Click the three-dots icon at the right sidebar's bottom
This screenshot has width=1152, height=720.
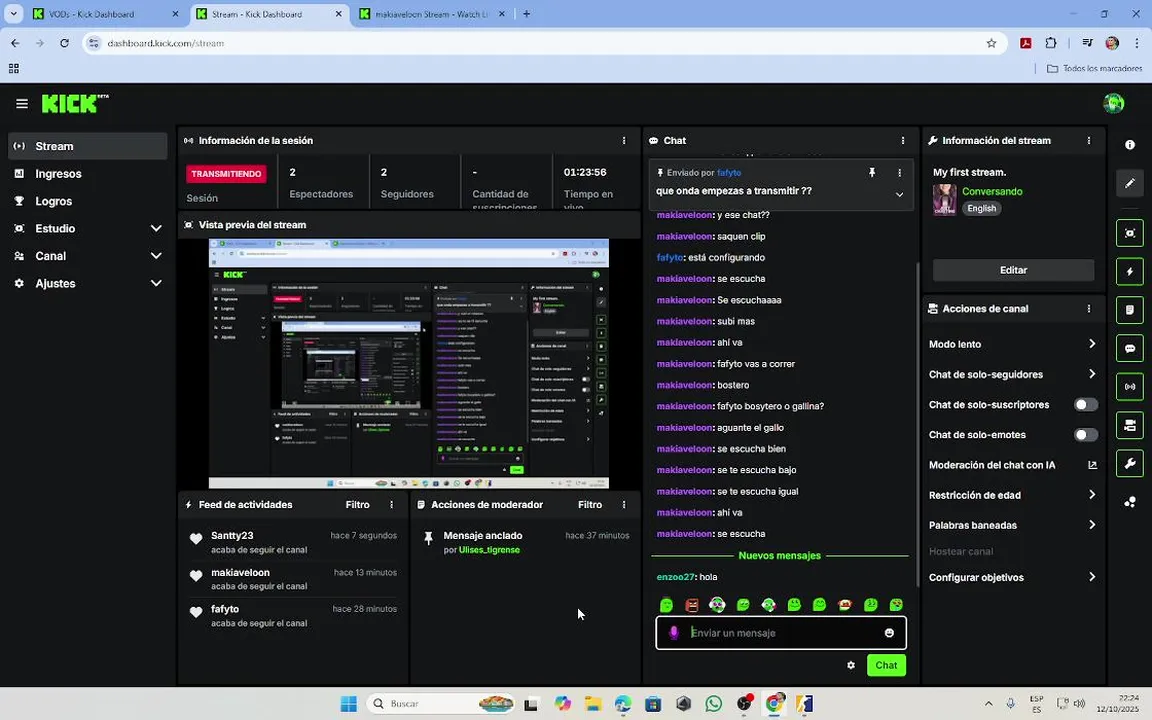point(1129,502)
